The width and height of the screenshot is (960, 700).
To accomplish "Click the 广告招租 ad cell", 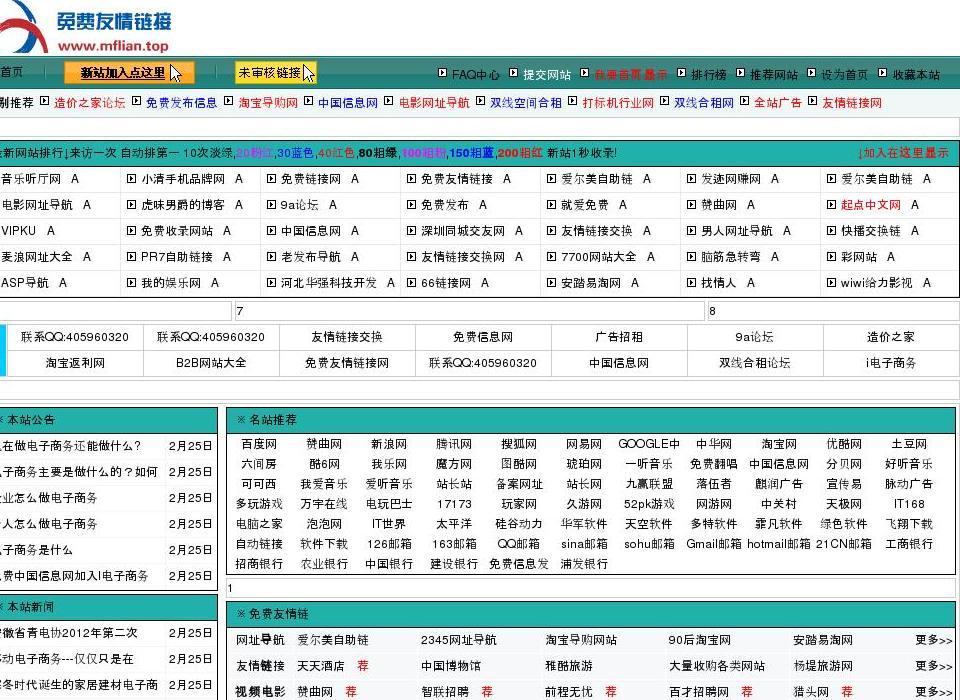I will pyautogui.click(x=619, y=337).
